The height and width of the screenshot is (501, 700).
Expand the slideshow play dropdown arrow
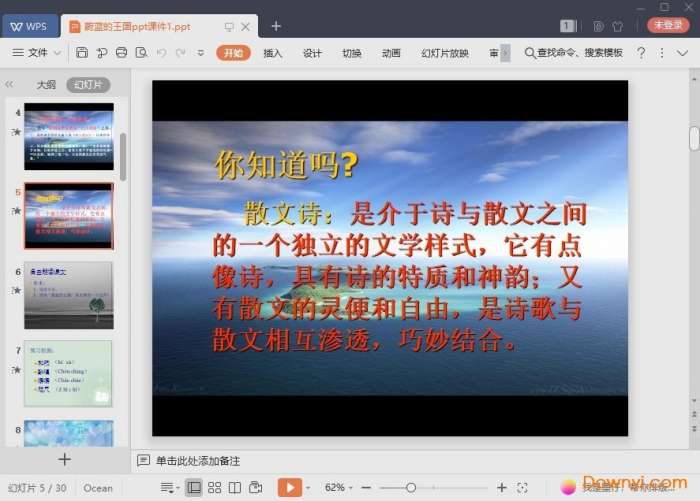click(308, 488)
